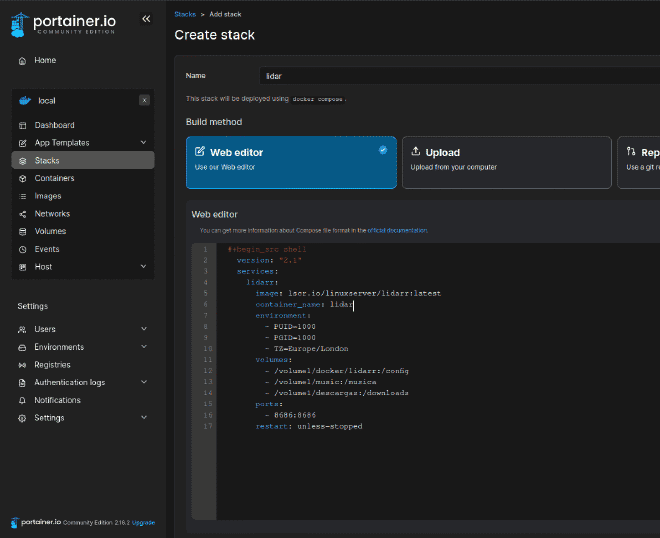This screenshot has width=660, height=538.
Task: Open the Notifications page
Action: click(57, 400)
